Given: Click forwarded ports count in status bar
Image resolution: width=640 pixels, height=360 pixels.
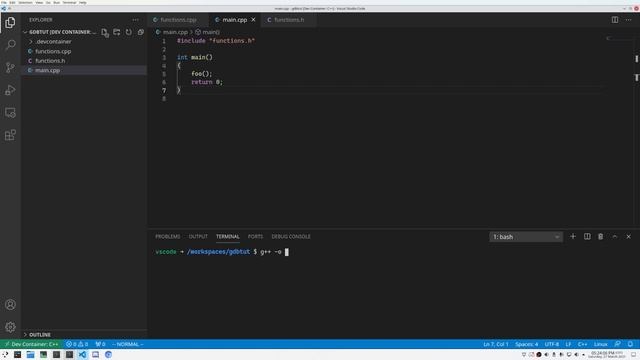Looking at the screenshot, I should pos(100,344).
